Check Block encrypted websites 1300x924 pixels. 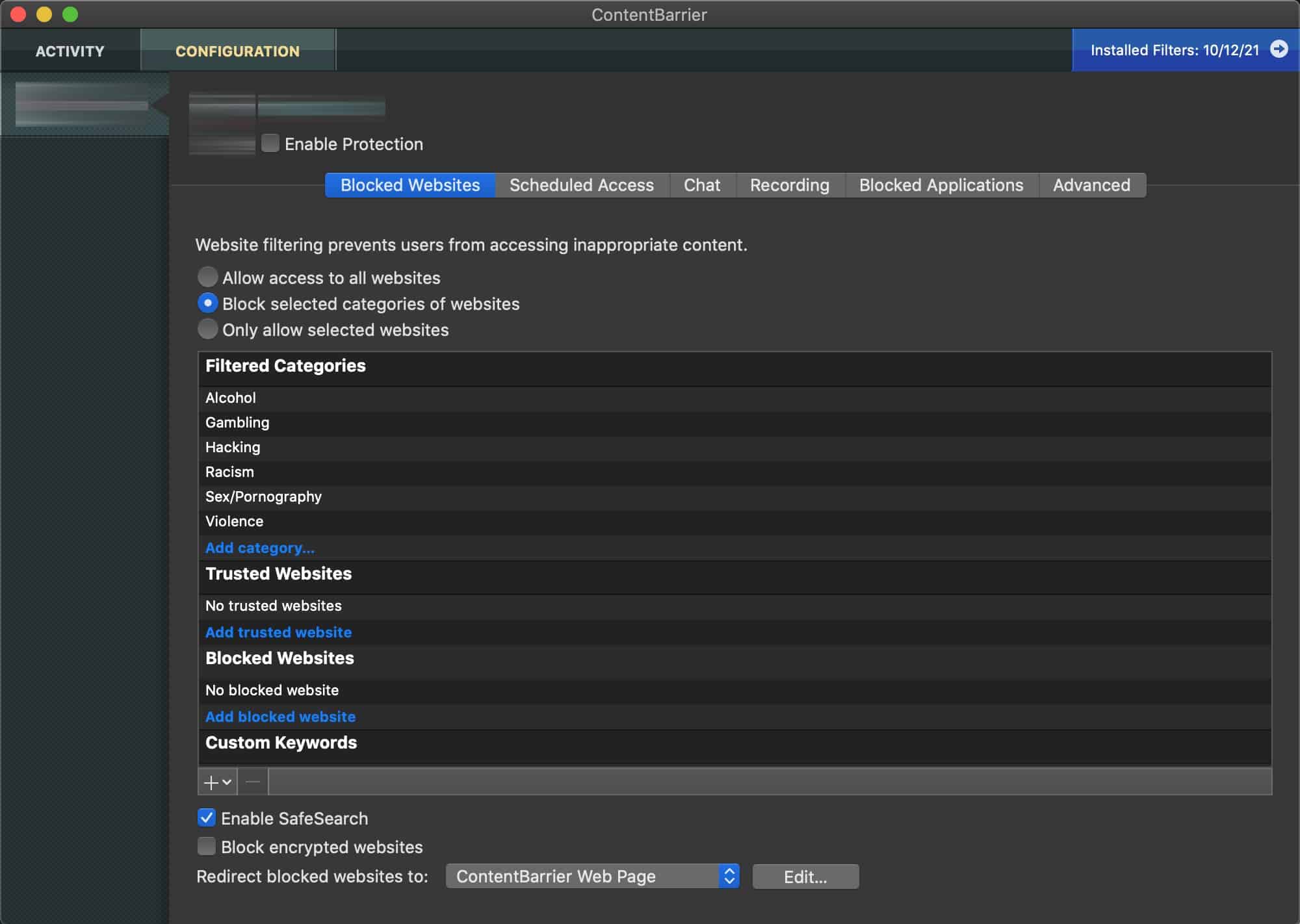coord(207,846)
